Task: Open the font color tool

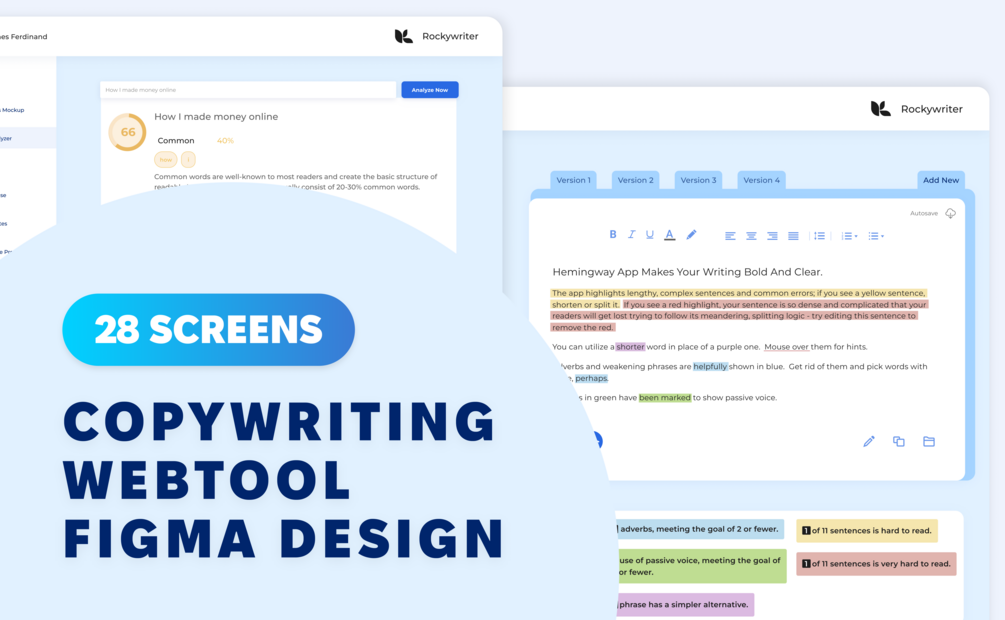Action: click(669, 235)
